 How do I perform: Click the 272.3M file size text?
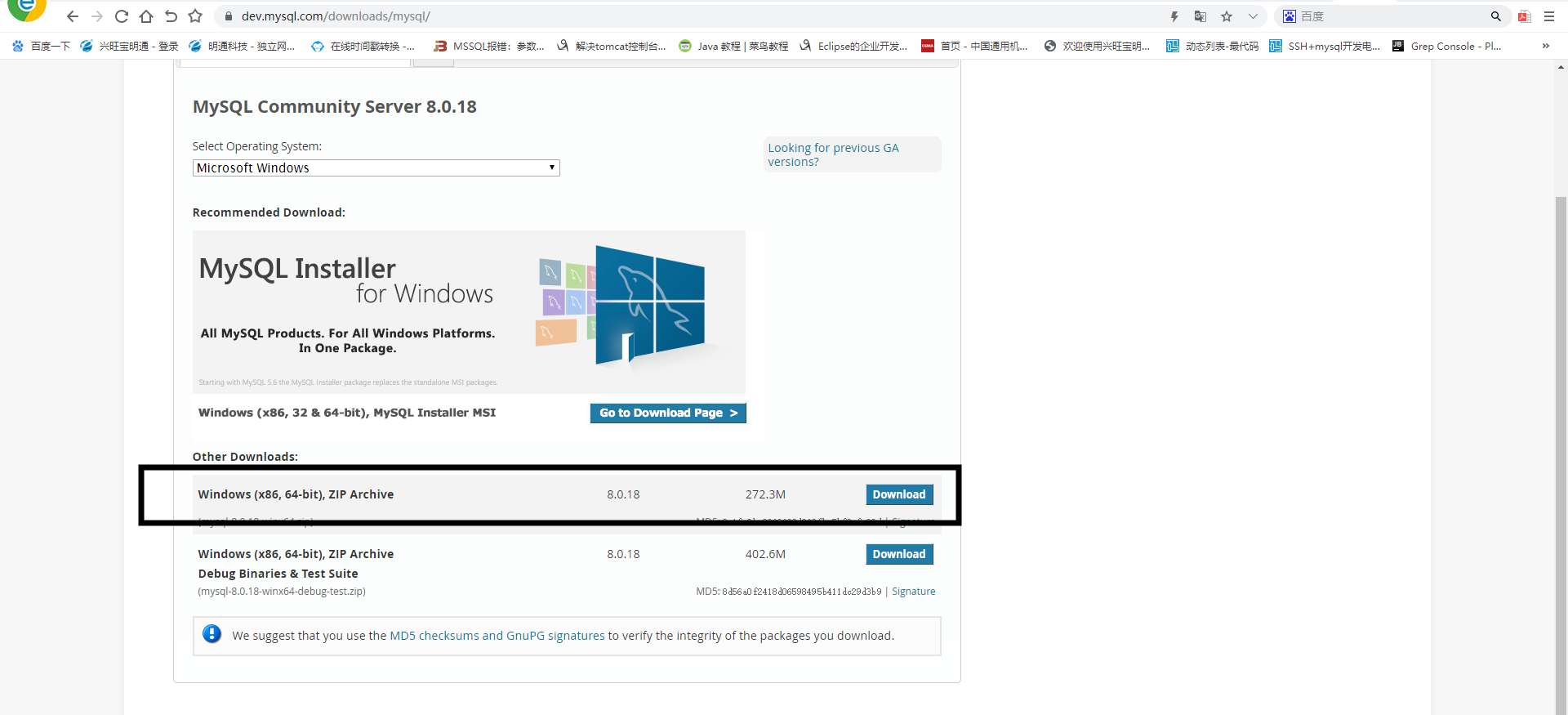[765, 494]
